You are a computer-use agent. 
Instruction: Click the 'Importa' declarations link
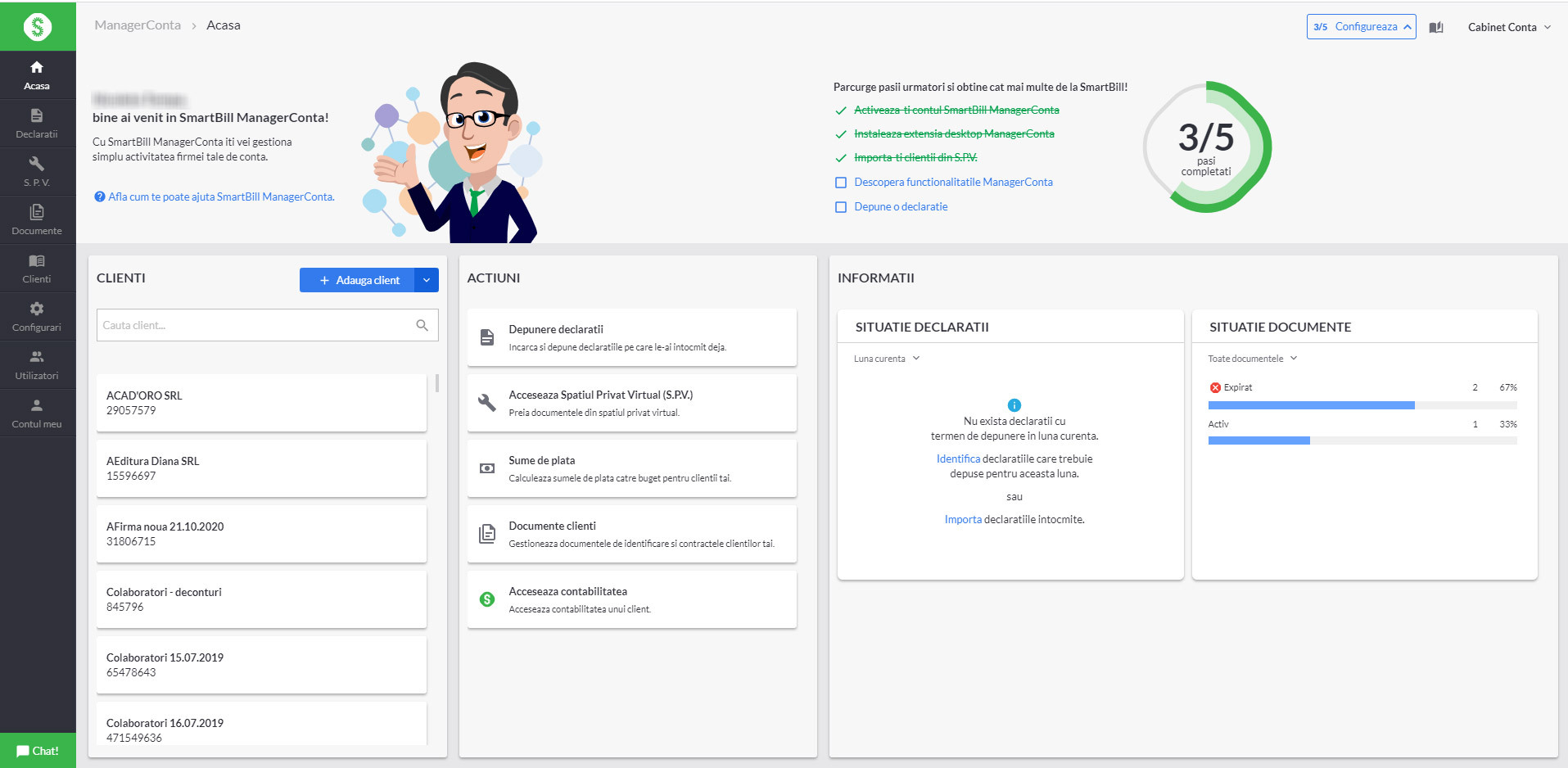point(962,519)
